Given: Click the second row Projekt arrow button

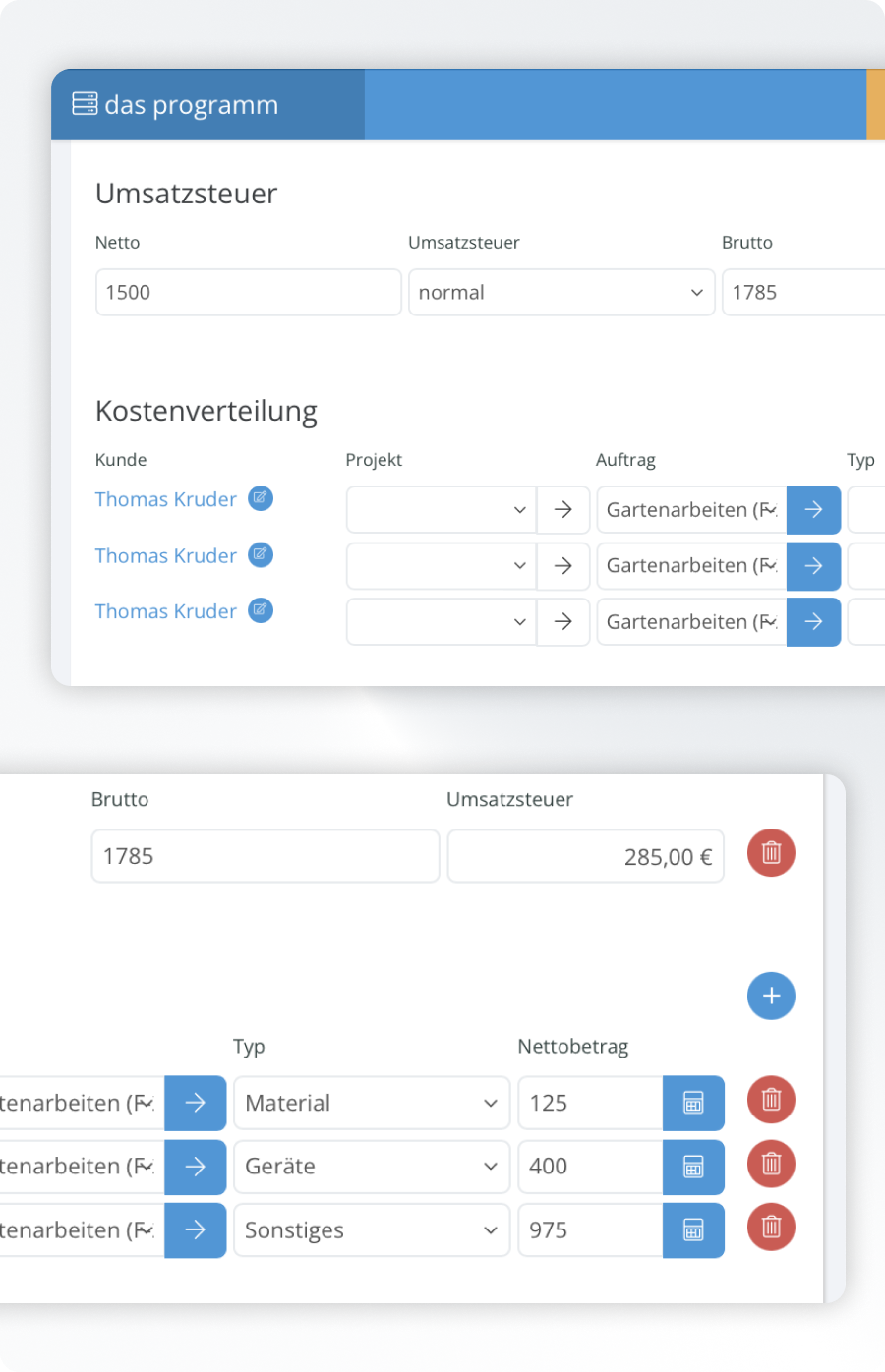Looking at the screenshot, I should click(x=563, y=566).
